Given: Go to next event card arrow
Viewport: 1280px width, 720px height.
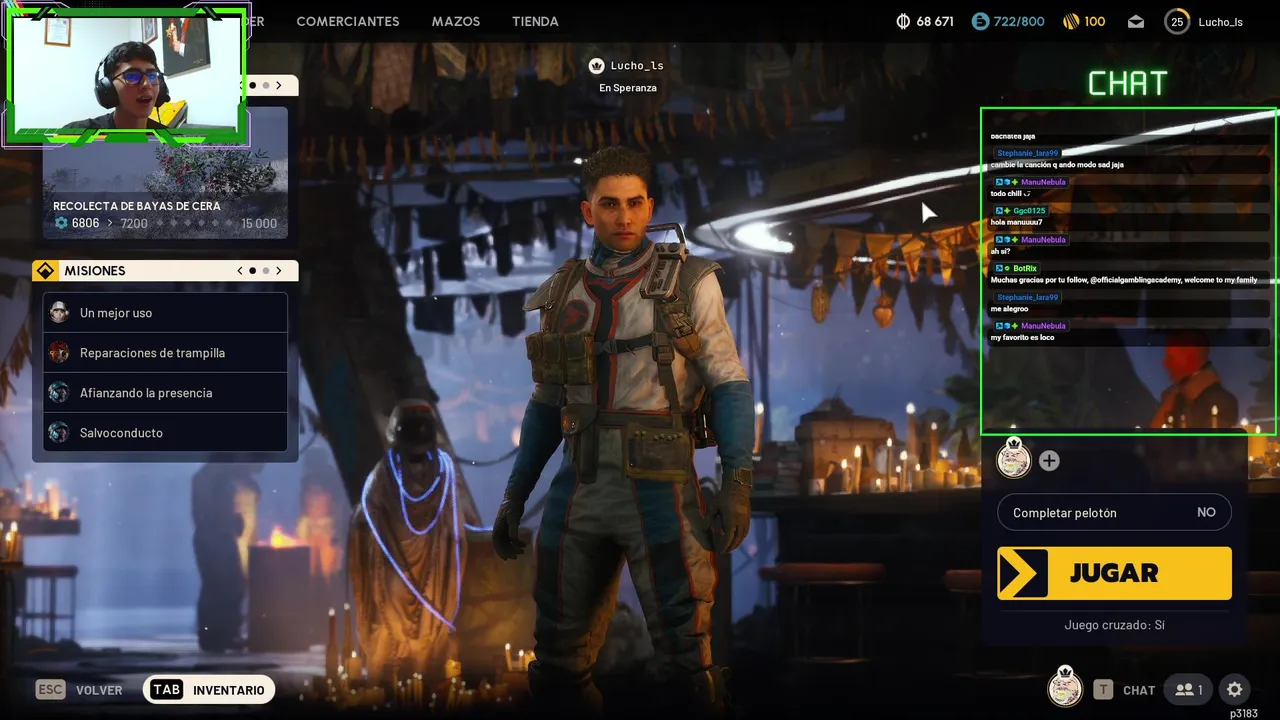Looking at the screenshot, I should tap(279, 86).
